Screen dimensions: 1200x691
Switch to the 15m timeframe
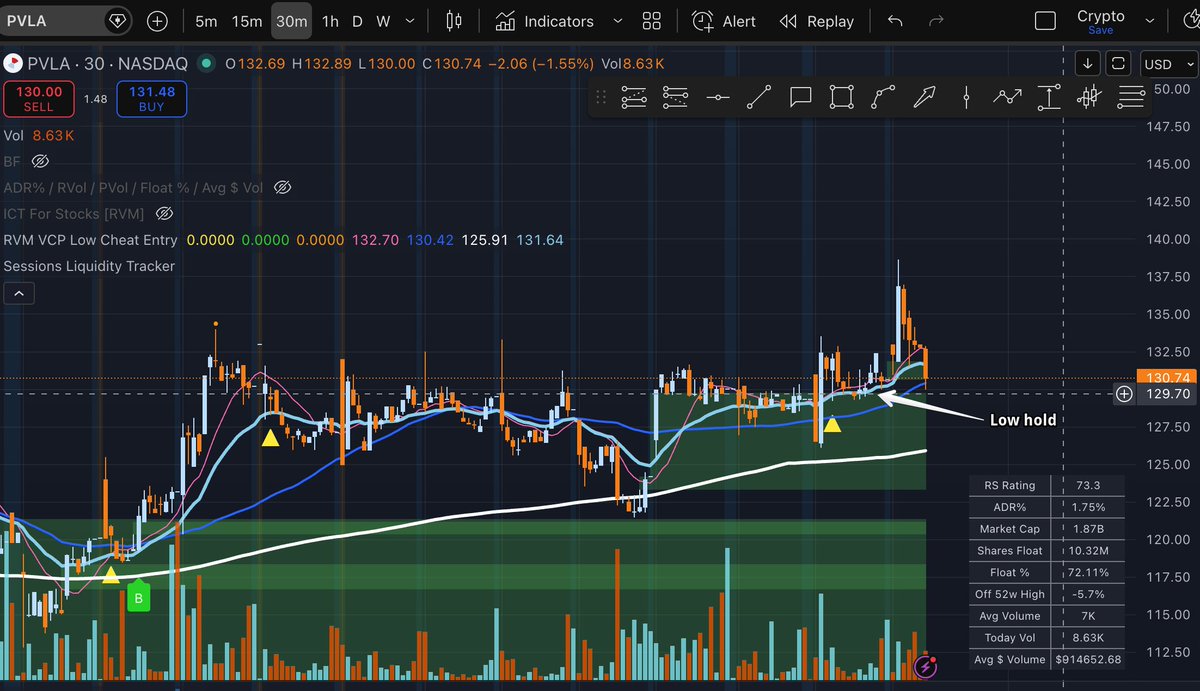tap(247, 21)
